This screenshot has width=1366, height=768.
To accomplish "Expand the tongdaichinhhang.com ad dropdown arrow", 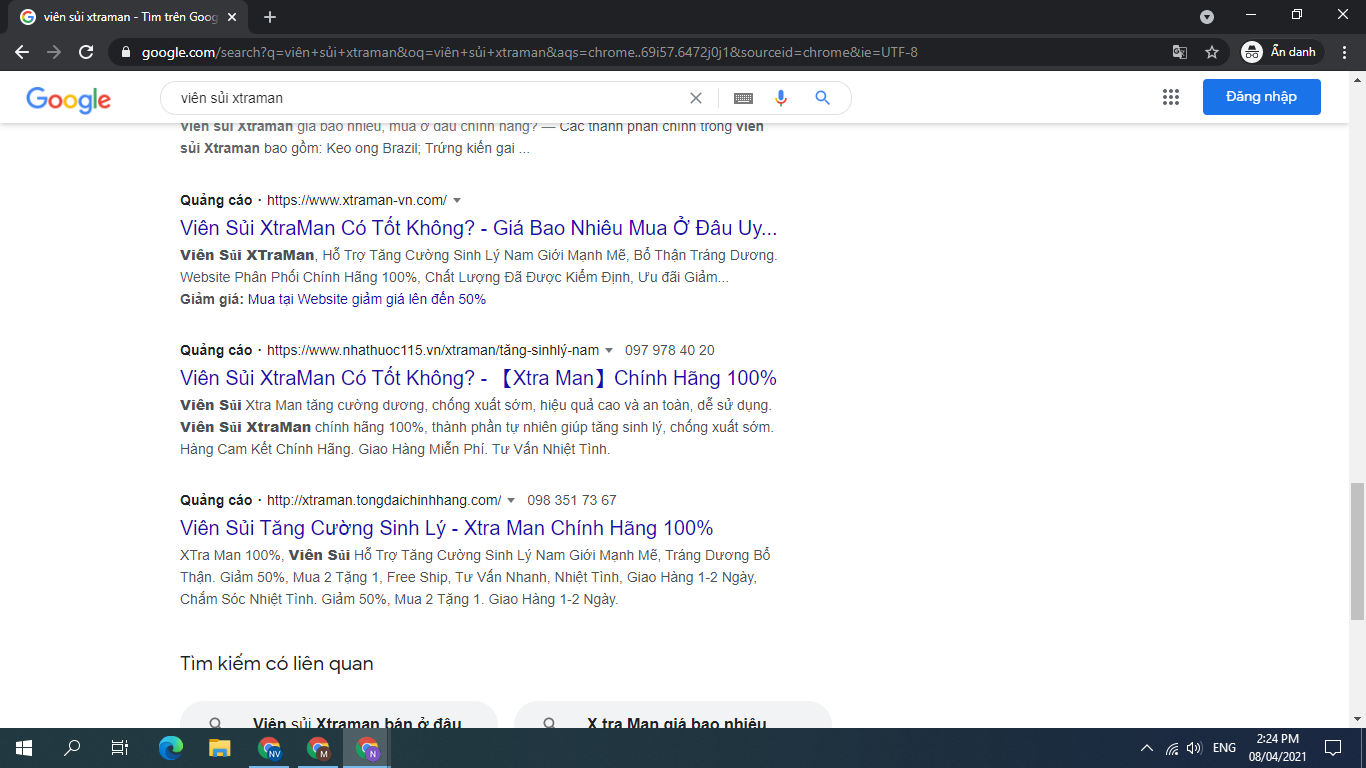I will [x=511, y=501].
